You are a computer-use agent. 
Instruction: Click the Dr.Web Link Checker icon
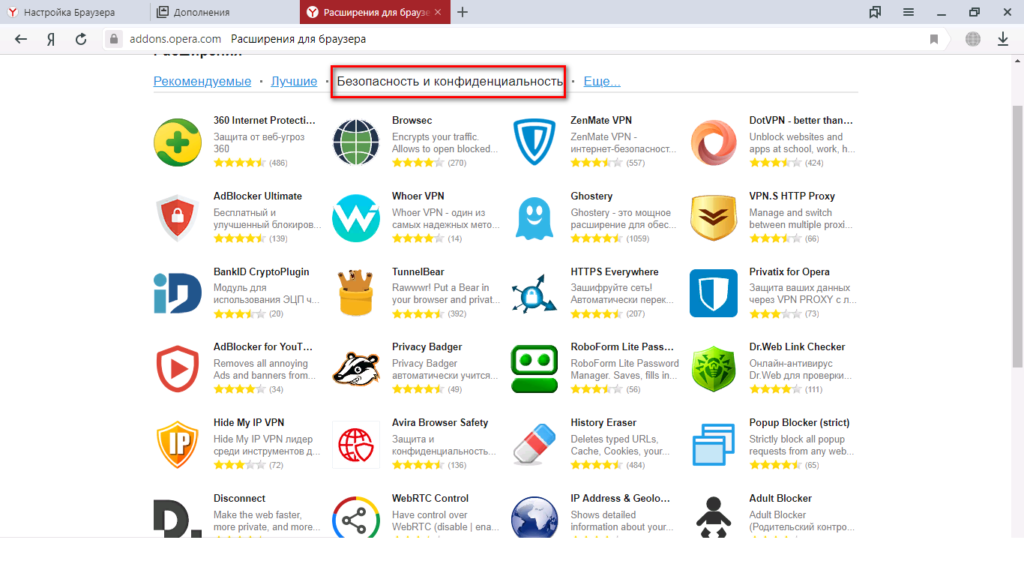(x=713, y=369)
